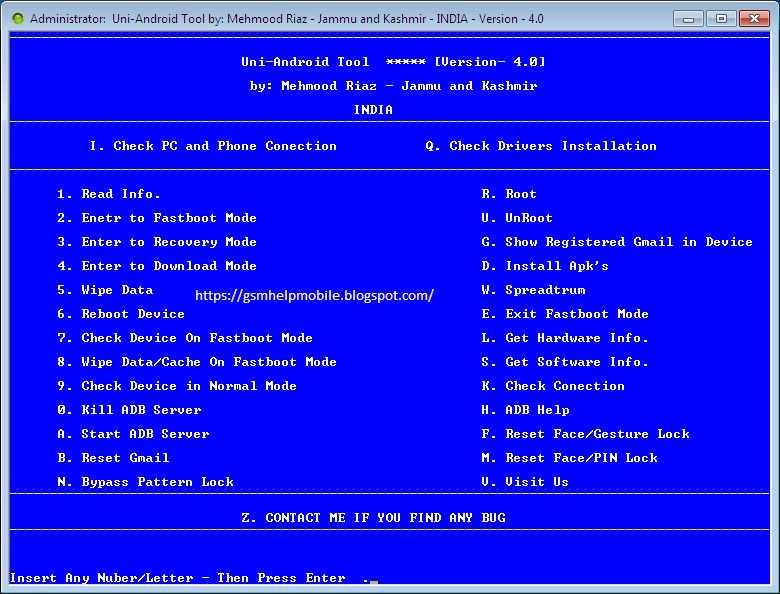
Task: Click the '0. Kill ADB Server' entry
Action: pos(129,410)
